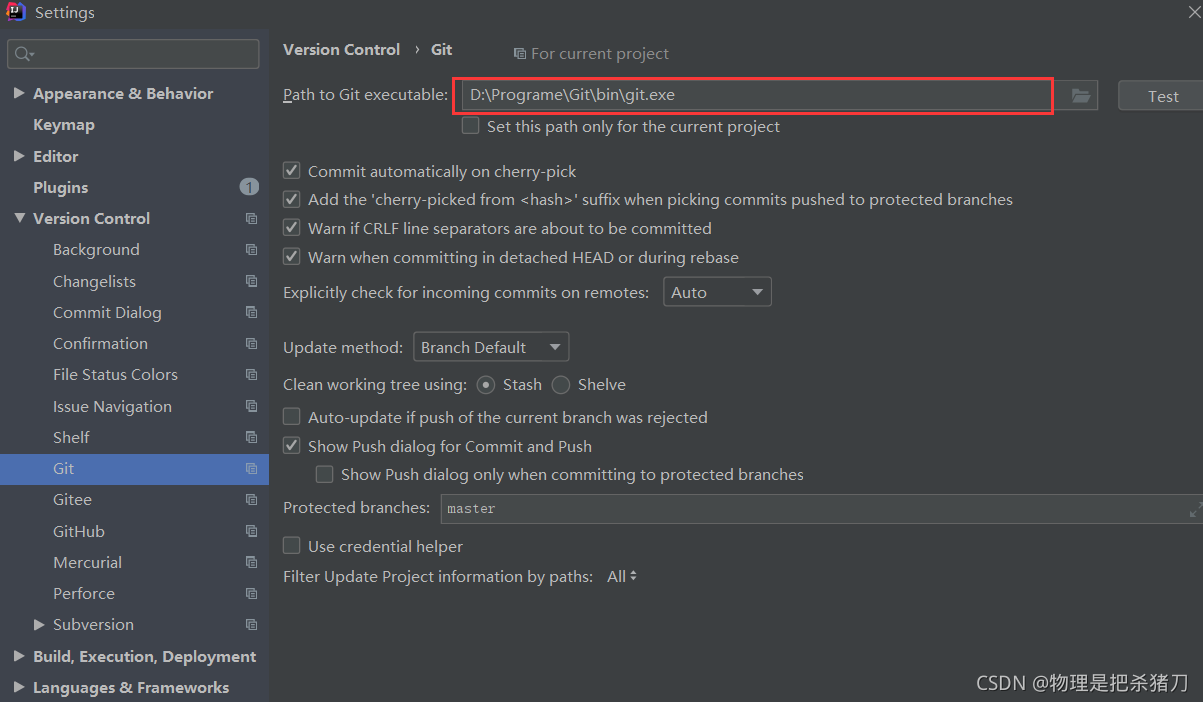Click Version Control in the breadcrumb
Image resolution: width=1203 pixels, height=702 pixels.
pyautogui.click(x=341, y=49)
